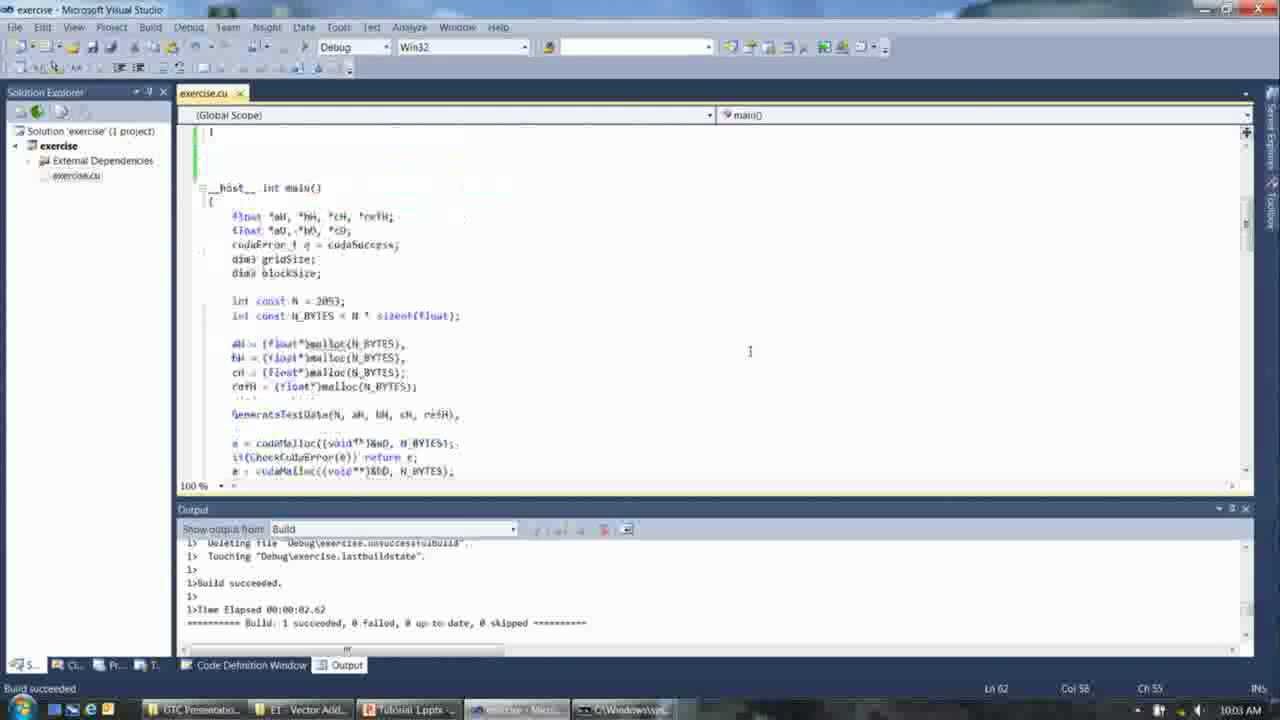Select exercise.cu file in Solution Explorer
Screen dimensions: 1280x720
coord(76,176)
